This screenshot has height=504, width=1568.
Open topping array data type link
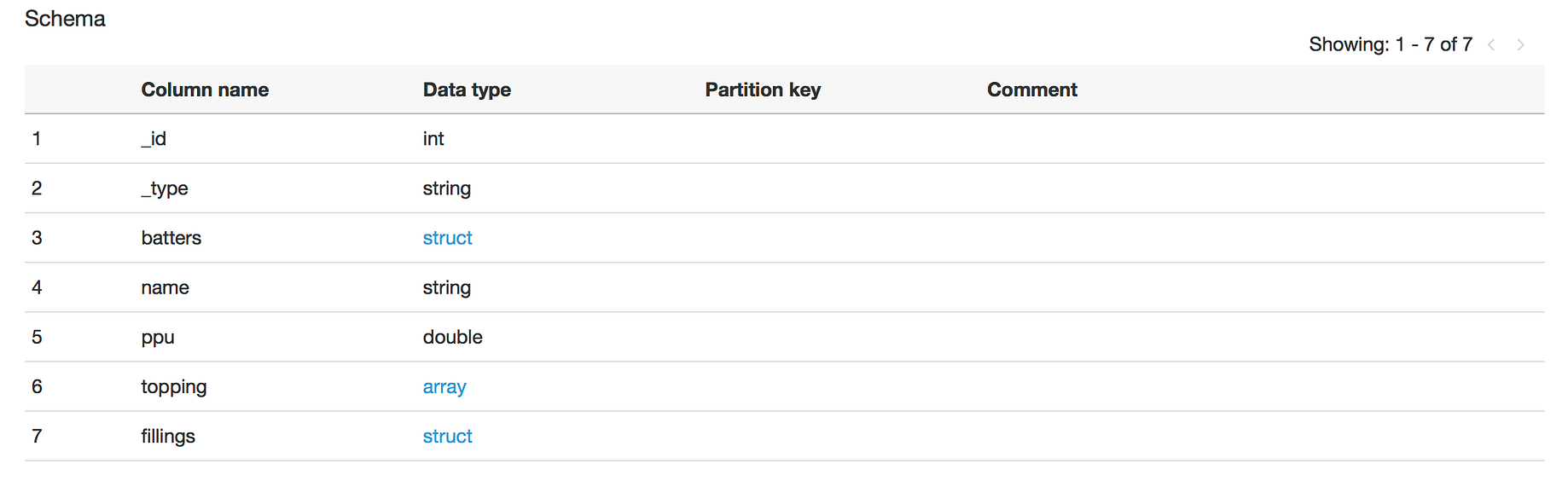tap(444, 387)
